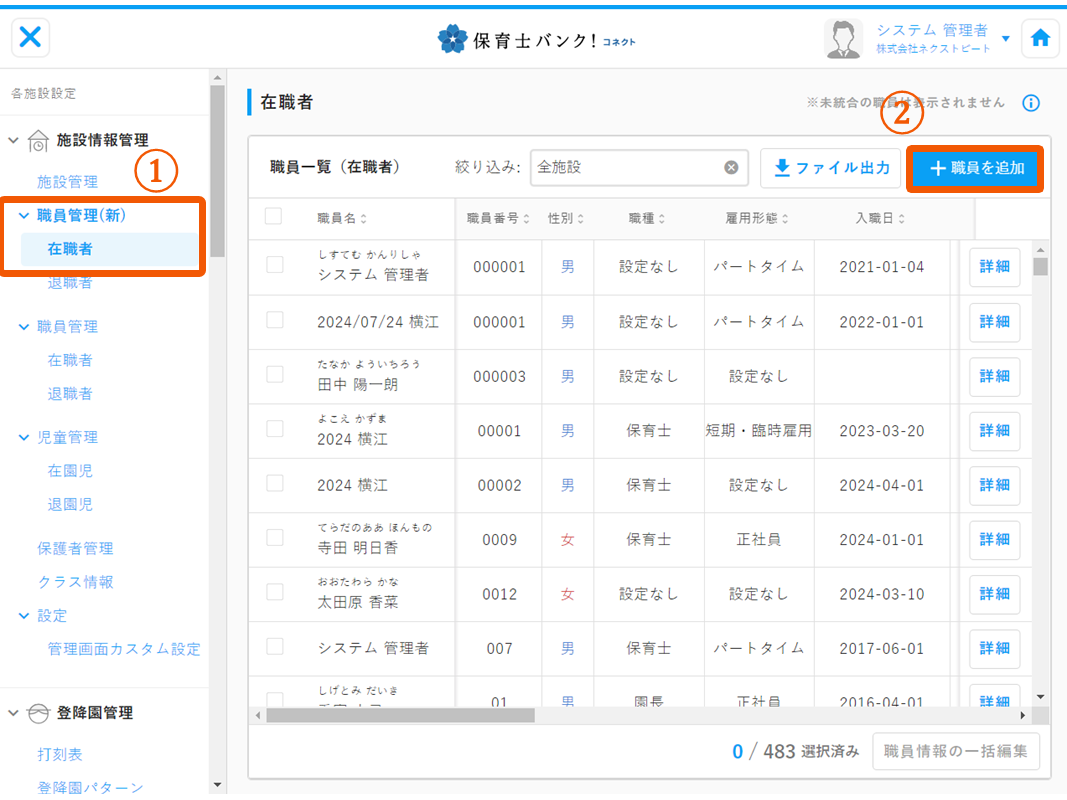Select checkbox for 寺田 明日香 row
This screenshot has width=1067, height=800.
point(275,537)
